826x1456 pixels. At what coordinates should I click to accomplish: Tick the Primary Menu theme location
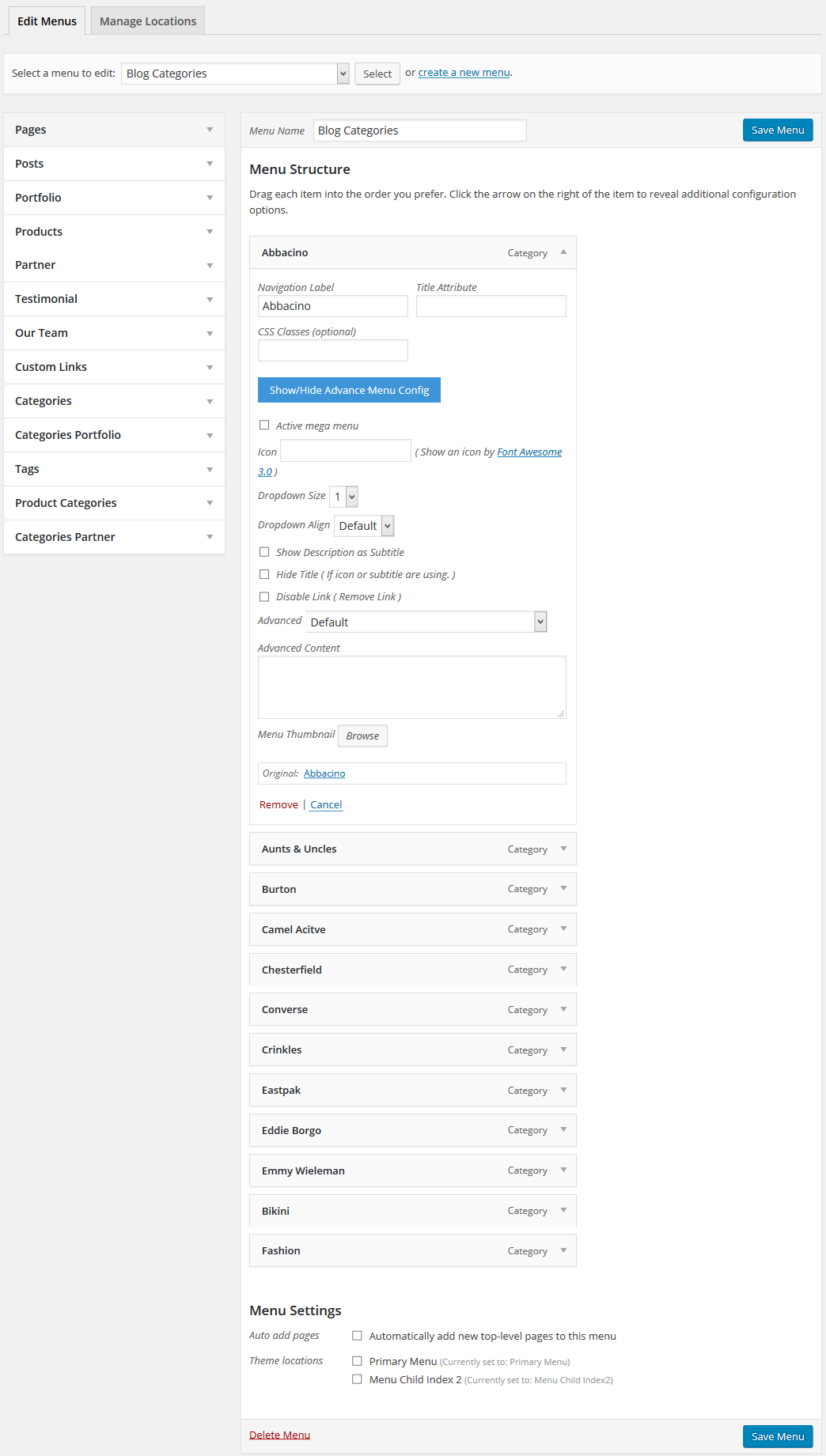pyautogui.click(x=357, y=1361)
